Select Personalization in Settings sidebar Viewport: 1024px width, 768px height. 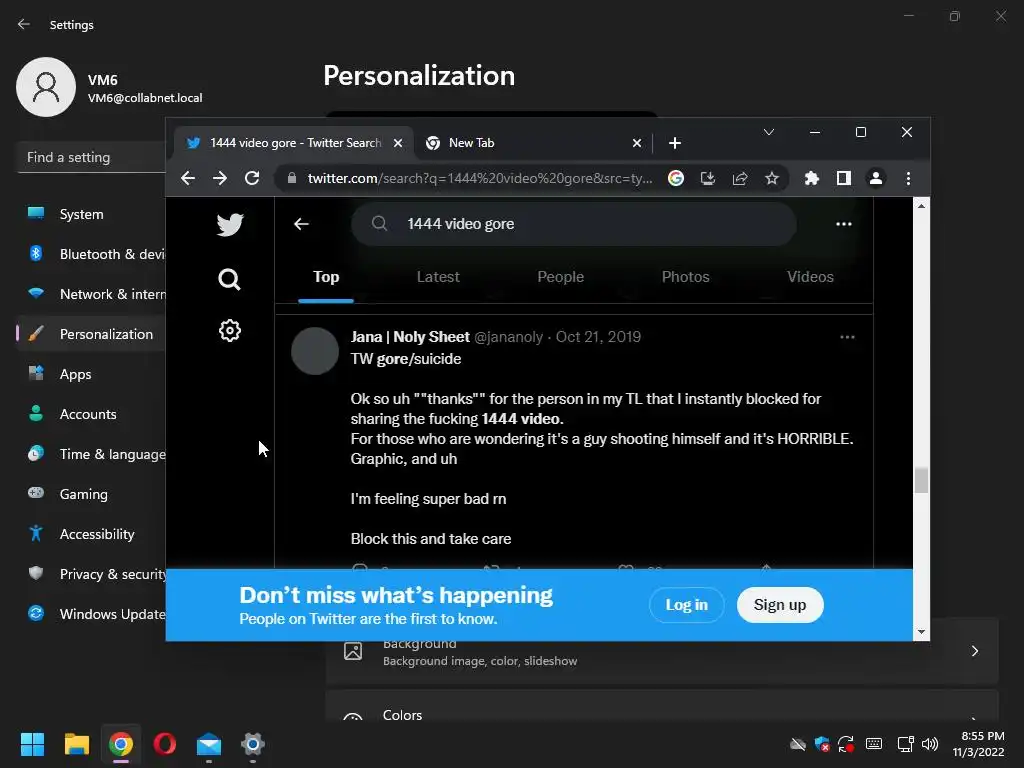pos(91,334)
